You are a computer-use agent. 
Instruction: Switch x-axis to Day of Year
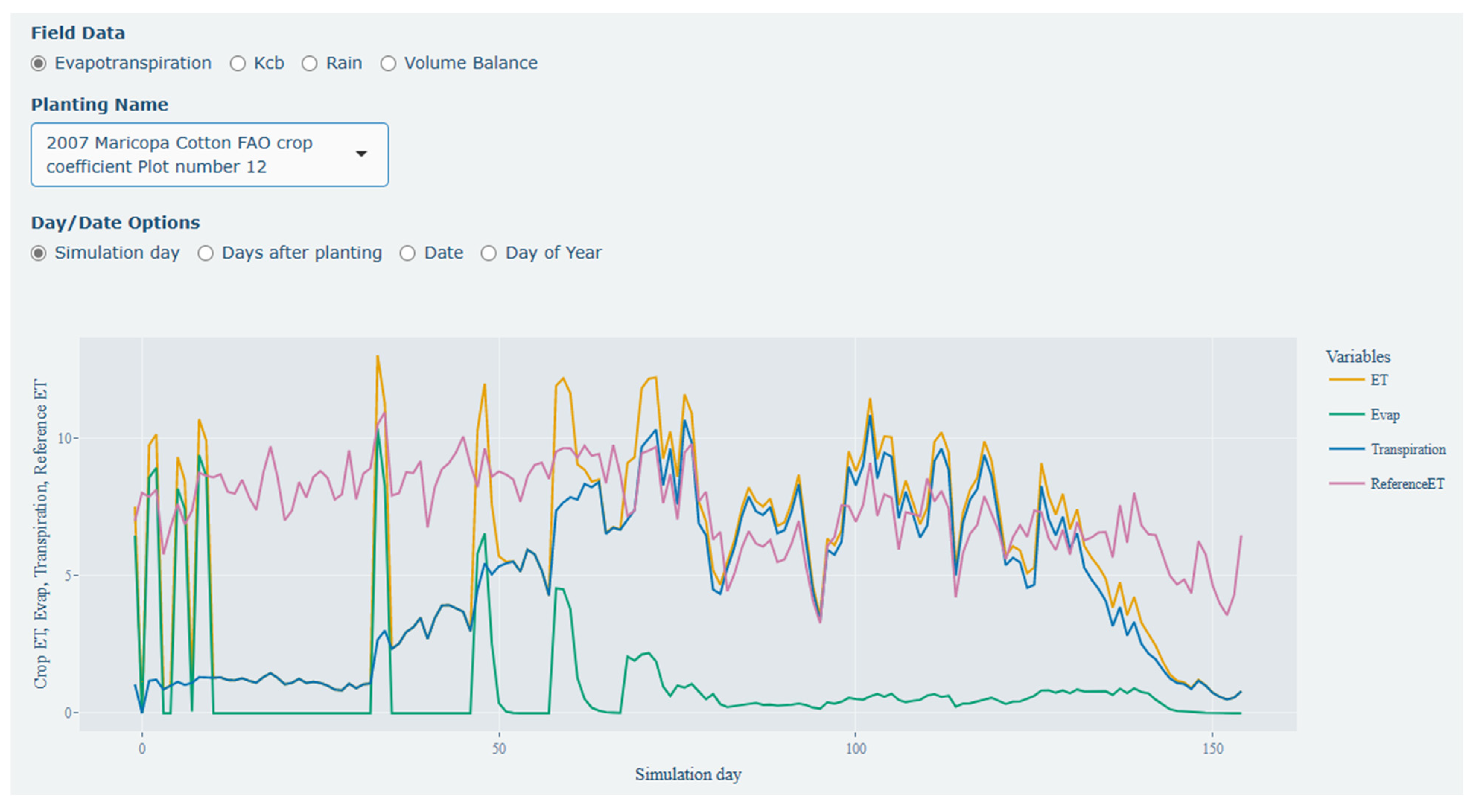(489, 253)
